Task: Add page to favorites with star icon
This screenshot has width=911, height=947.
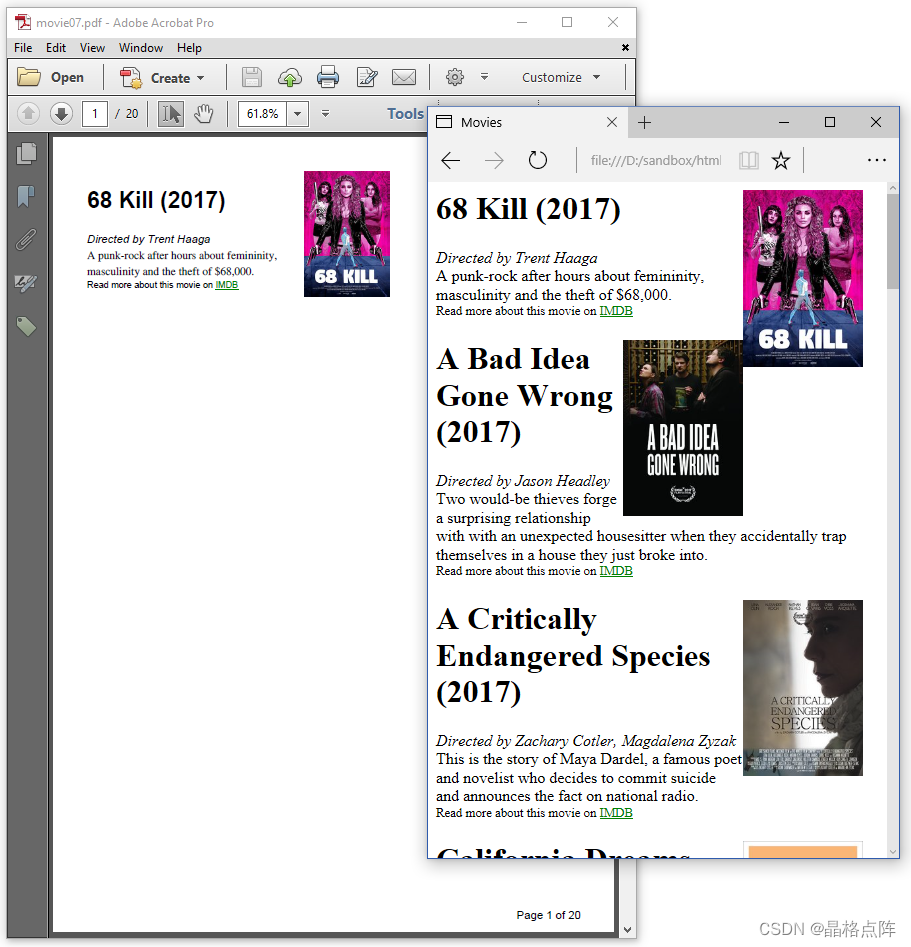Action: 781,160
